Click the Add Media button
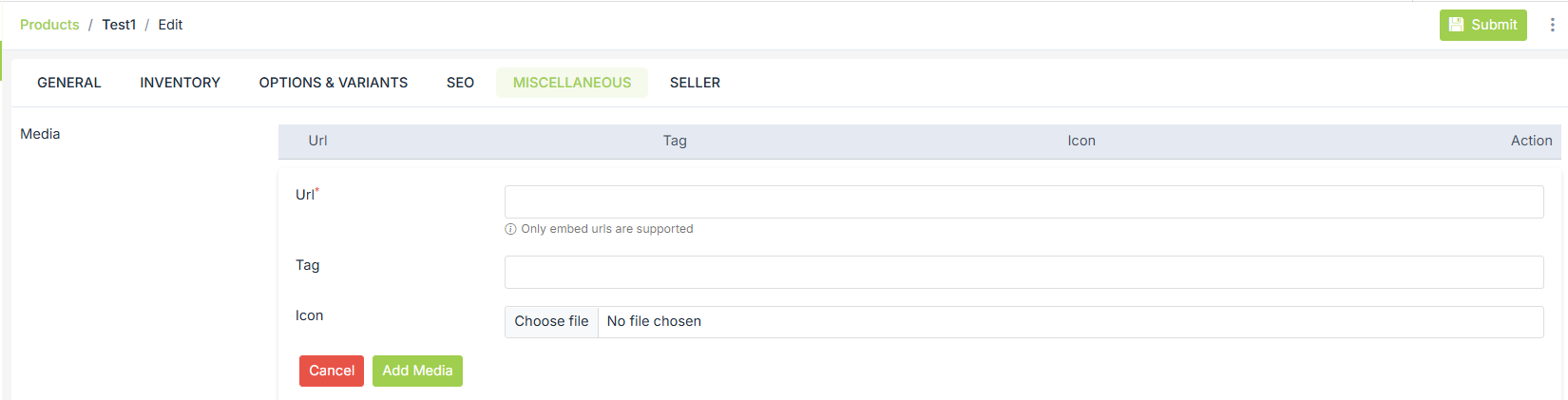 pyautogui.click(x=417, y=371)
